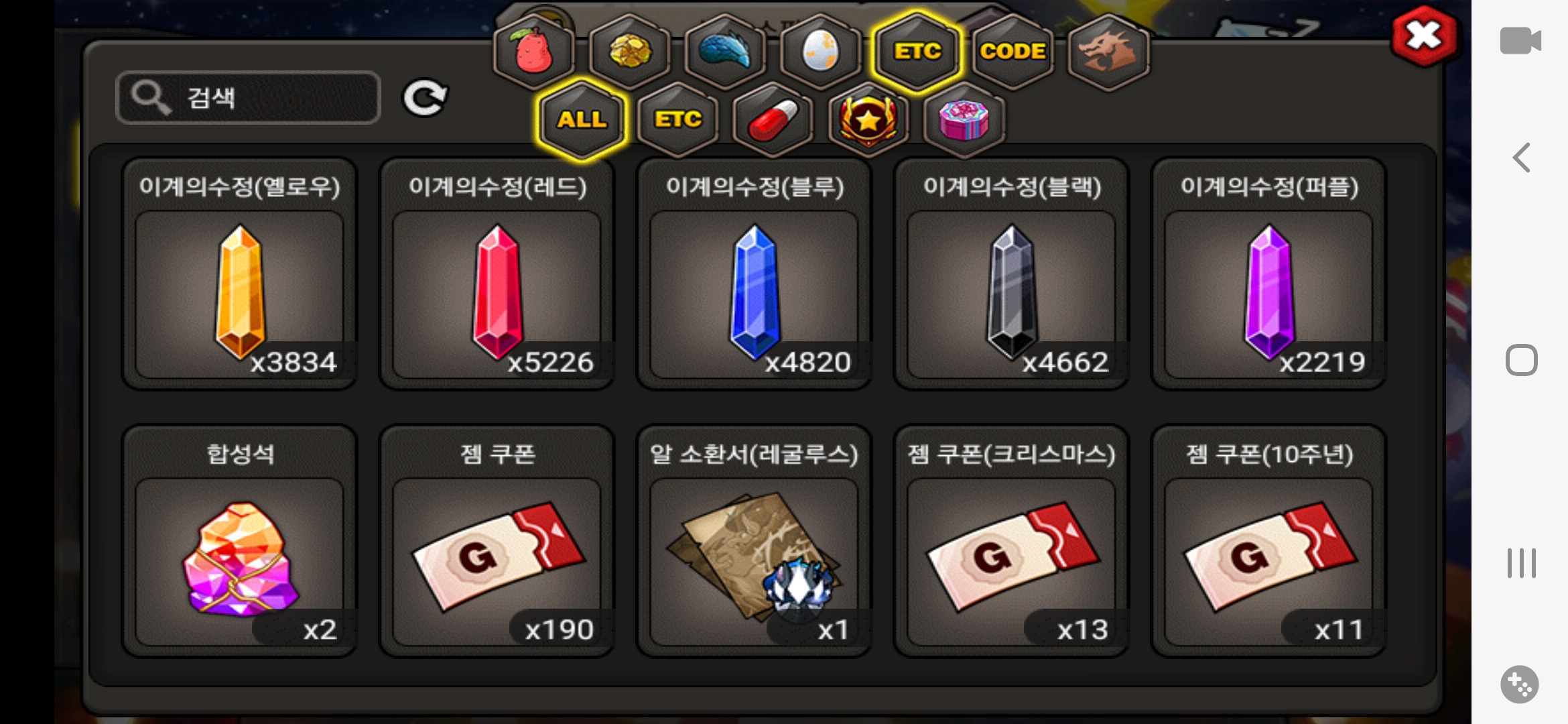Open the 합성석 synthesis stone item

(239, 541)
